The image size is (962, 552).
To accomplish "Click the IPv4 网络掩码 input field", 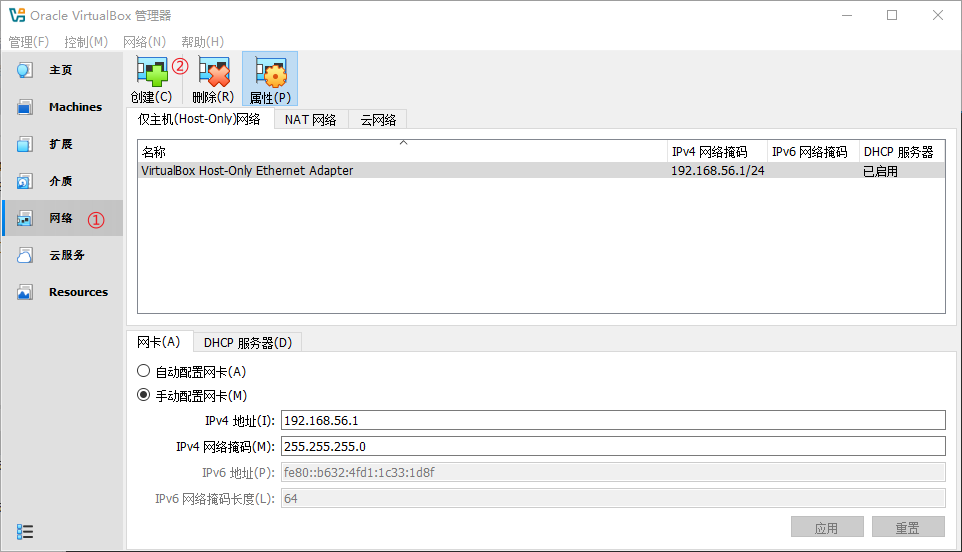I will pos(613,446).
